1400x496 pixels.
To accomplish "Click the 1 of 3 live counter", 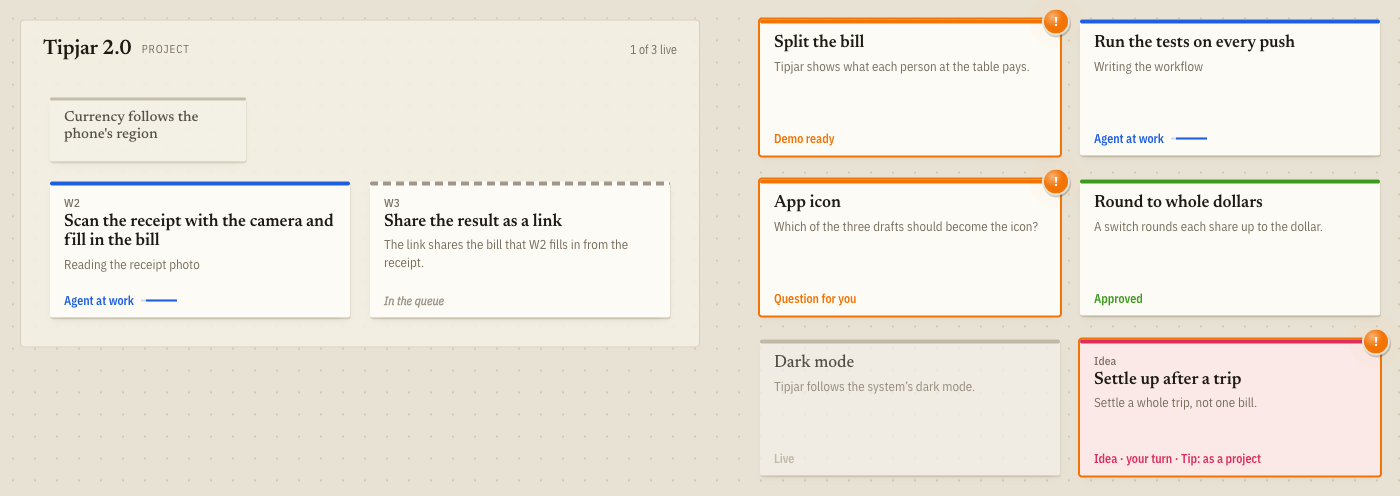I will click(652, 50).
